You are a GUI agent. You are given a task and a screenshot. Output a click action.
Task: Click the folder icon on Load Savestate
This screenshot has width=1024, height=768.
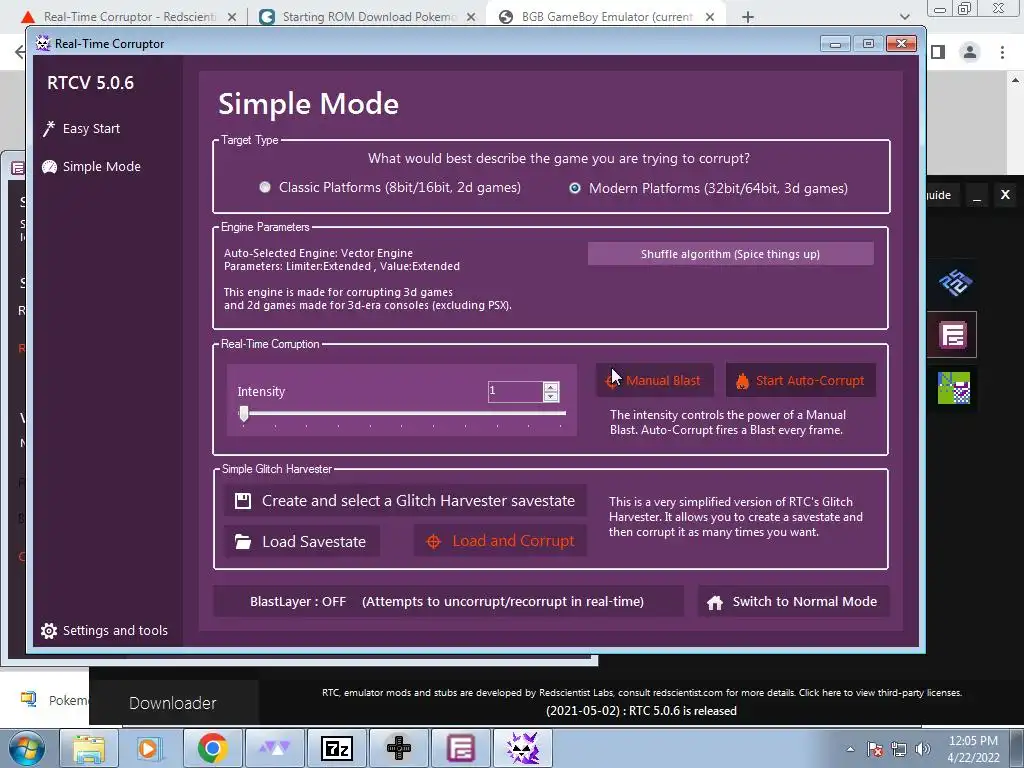tap(243, 541)
